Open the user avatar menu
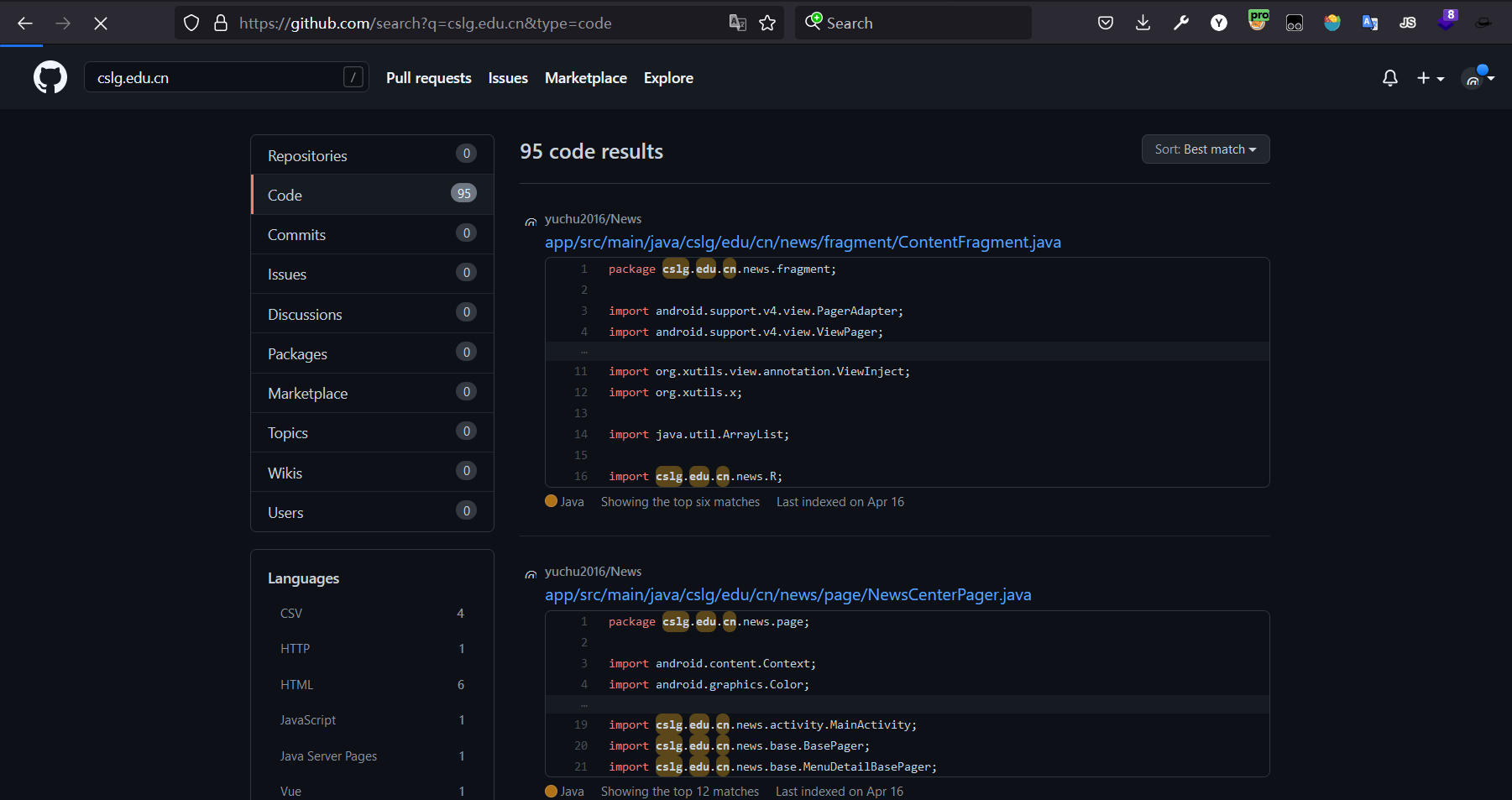The image size is (1512, 800). click(1478, 77)
